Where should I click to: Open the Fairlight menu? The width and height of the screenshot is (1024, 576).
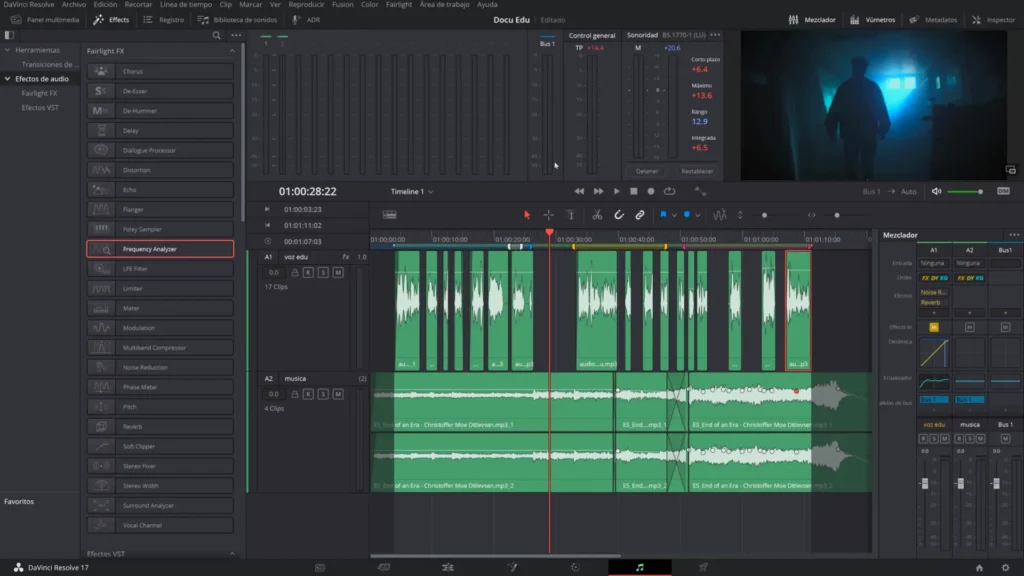click(398, 5)
